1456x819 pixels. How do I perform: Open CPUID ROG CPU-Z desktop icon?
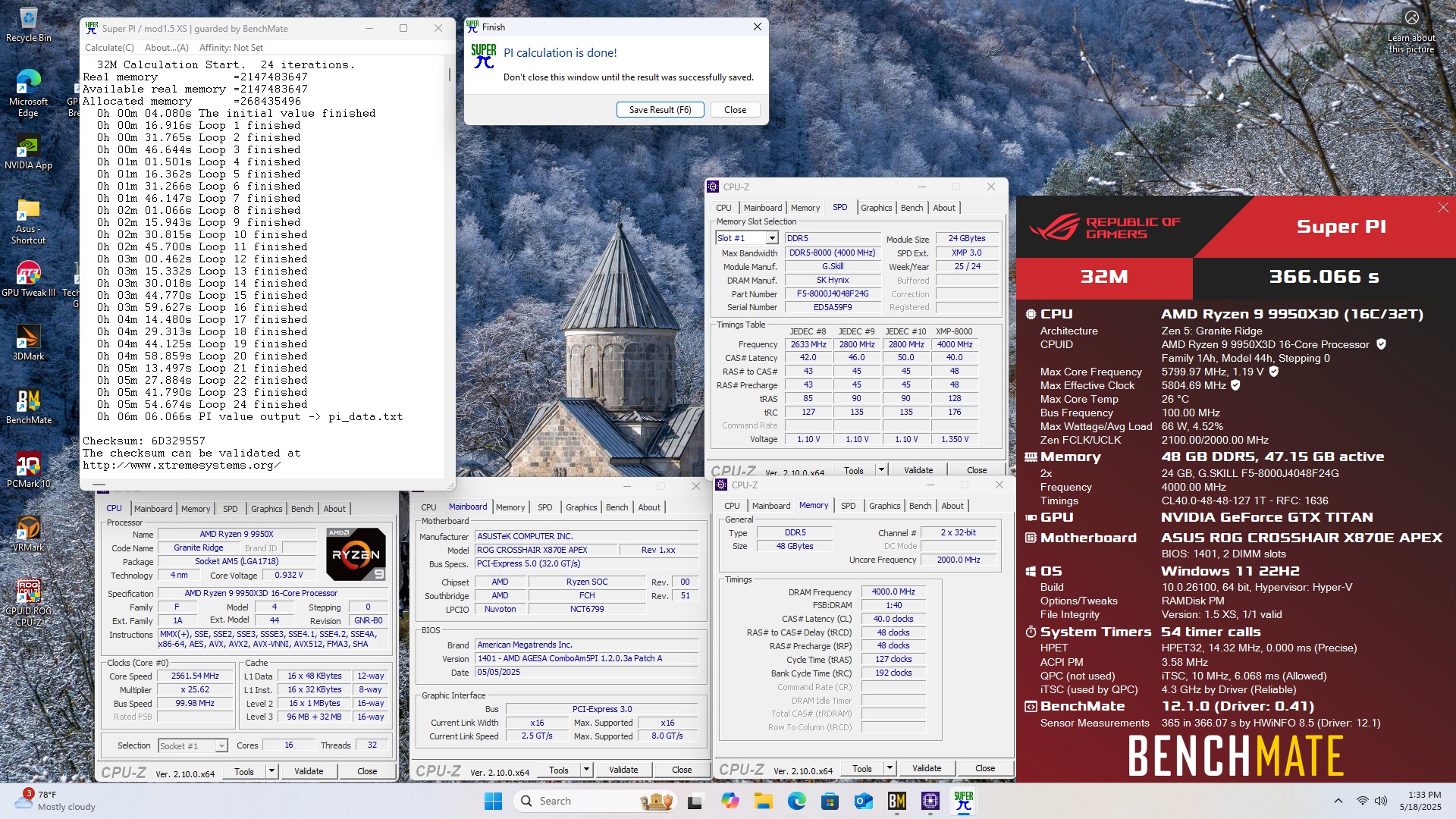click(x=28, y=603)
